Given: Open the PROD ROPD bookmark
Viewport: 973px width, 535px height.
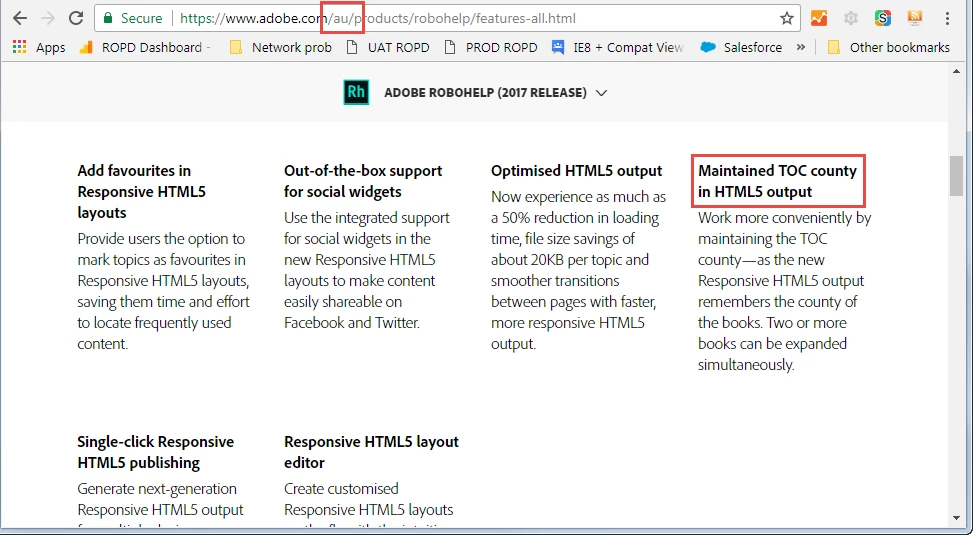Looking at the screenshot, I should tap(491, 47).
